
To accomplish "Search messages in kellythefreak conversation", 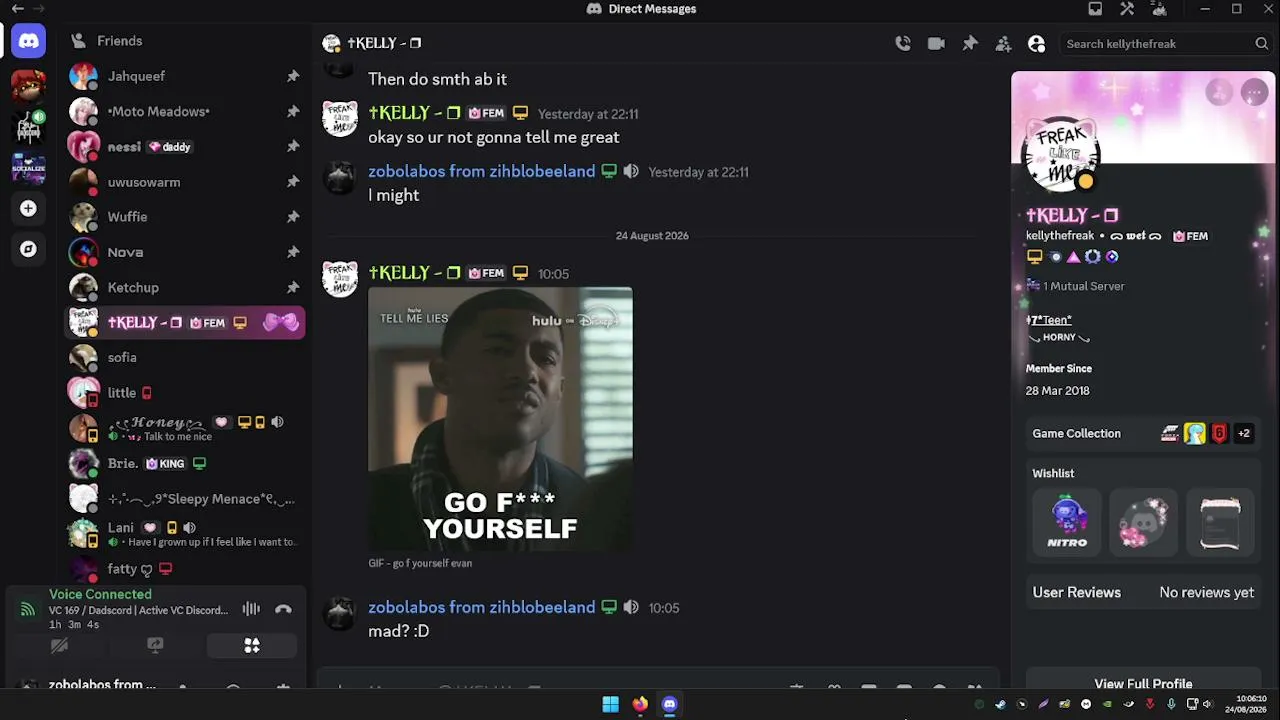I will [1164, 43].
